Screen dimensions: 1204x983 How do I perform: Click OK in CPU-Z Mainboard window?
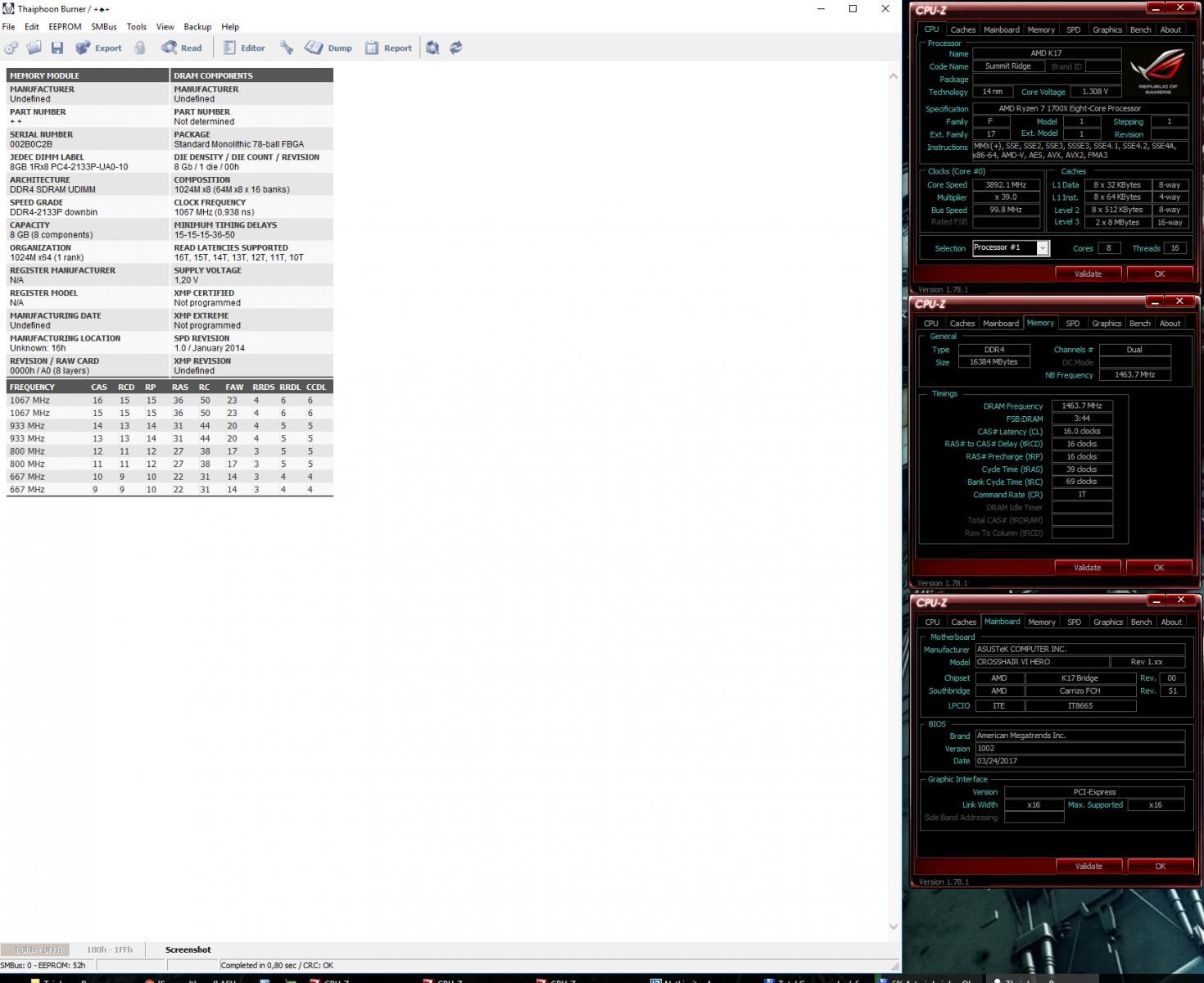[1161, 866]
